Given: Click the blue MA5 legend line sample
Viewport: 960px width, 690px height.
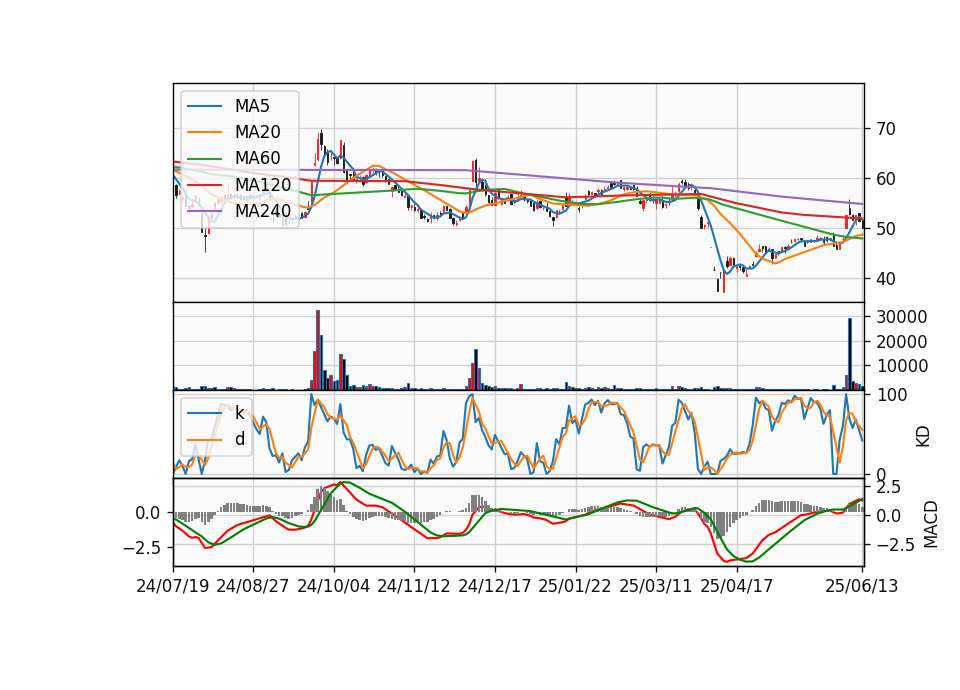Looking at the screenshot, I should tap(204, 106).
